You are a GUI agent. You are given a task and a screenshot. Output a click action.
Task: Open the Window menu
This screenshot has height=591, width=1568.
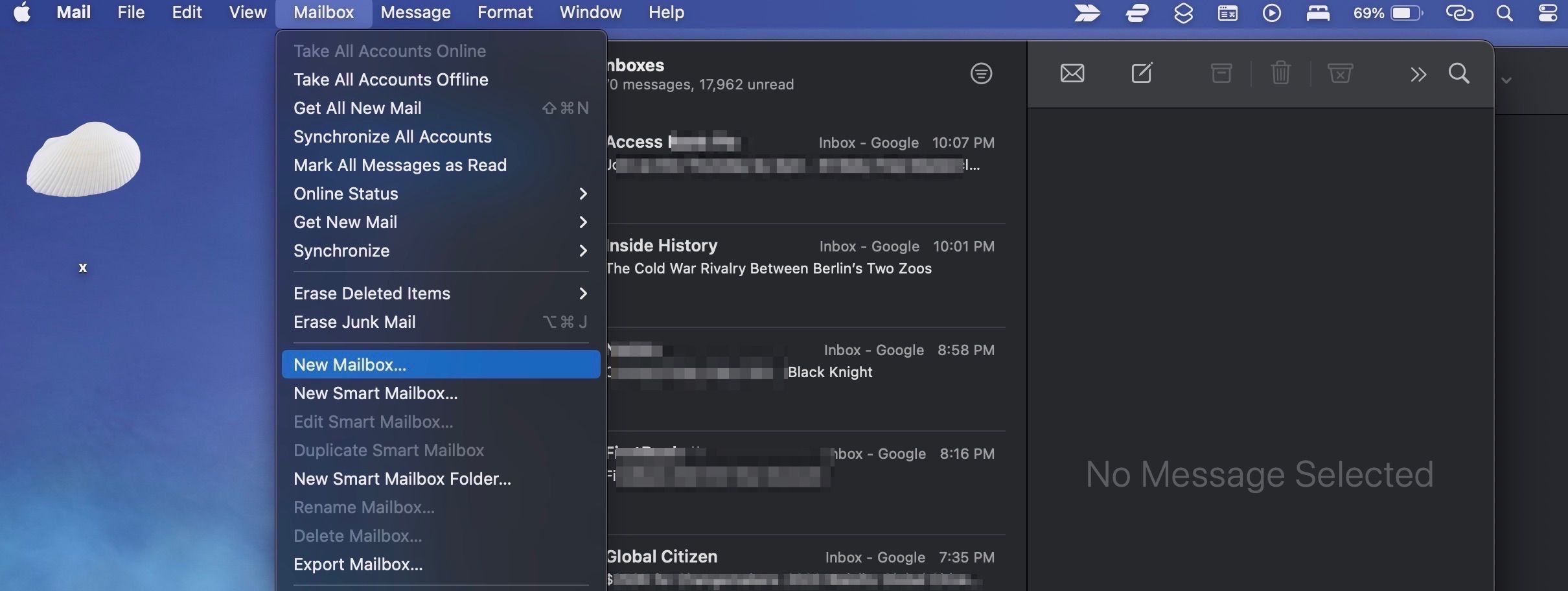click(x=590, y=12)
